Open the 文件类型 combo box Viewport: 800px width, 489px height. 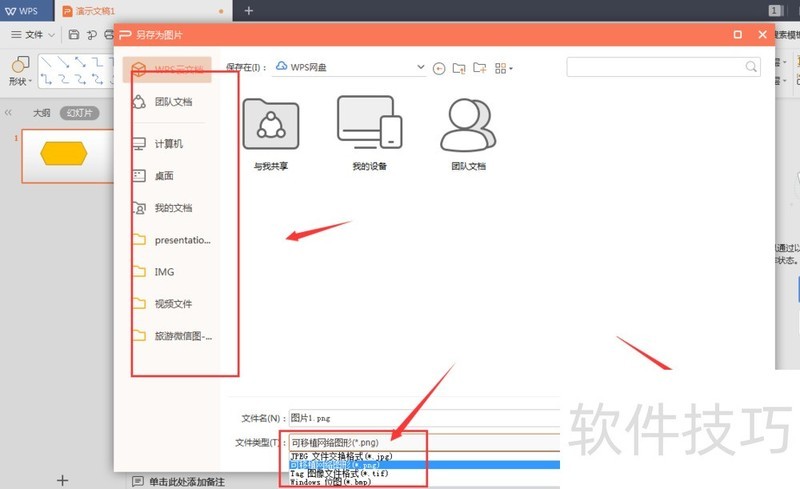tap(424, 443)
